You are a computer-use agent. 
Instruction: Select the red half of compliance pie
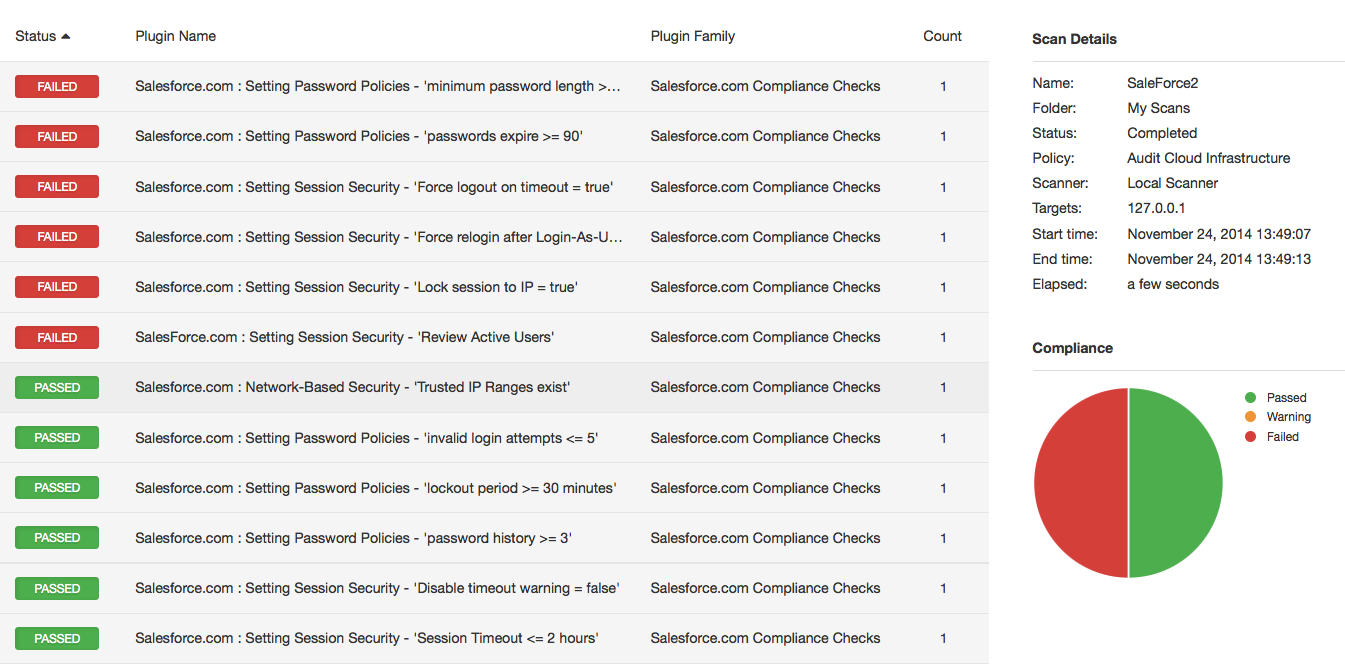(x=1081, y=483)
